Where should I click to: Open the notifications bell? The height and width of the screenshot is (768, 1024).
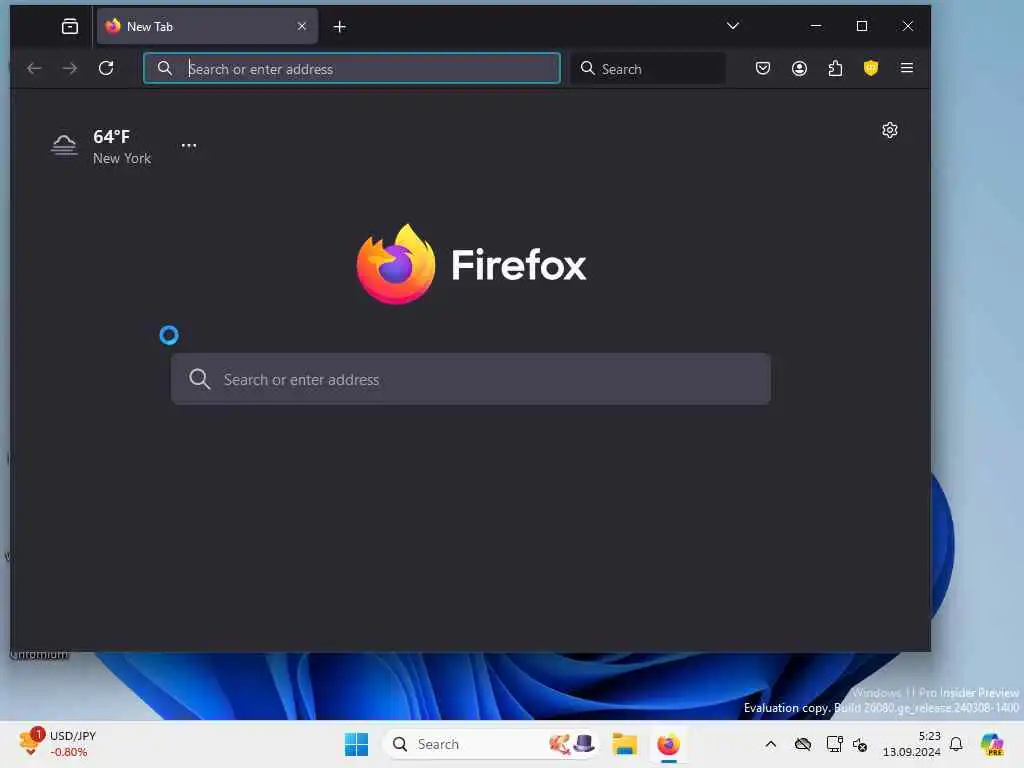956,744
